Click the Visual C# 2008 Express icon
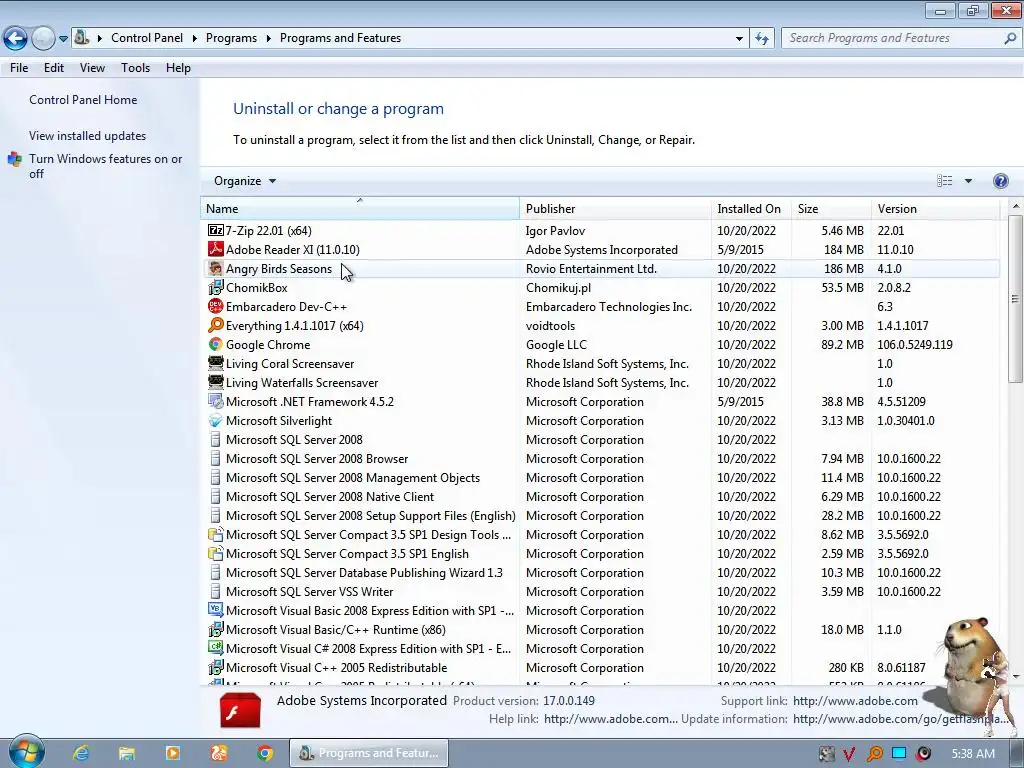 tap(216, 648)
